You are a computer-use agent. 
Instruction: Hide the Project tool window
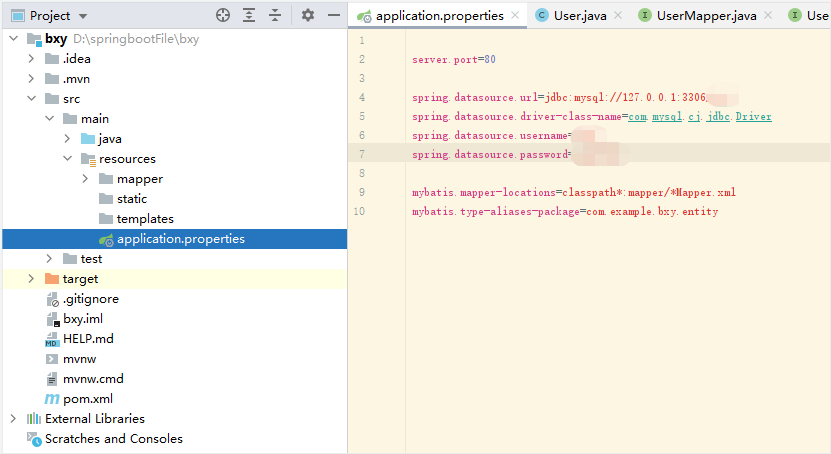(x=332, y=15)
